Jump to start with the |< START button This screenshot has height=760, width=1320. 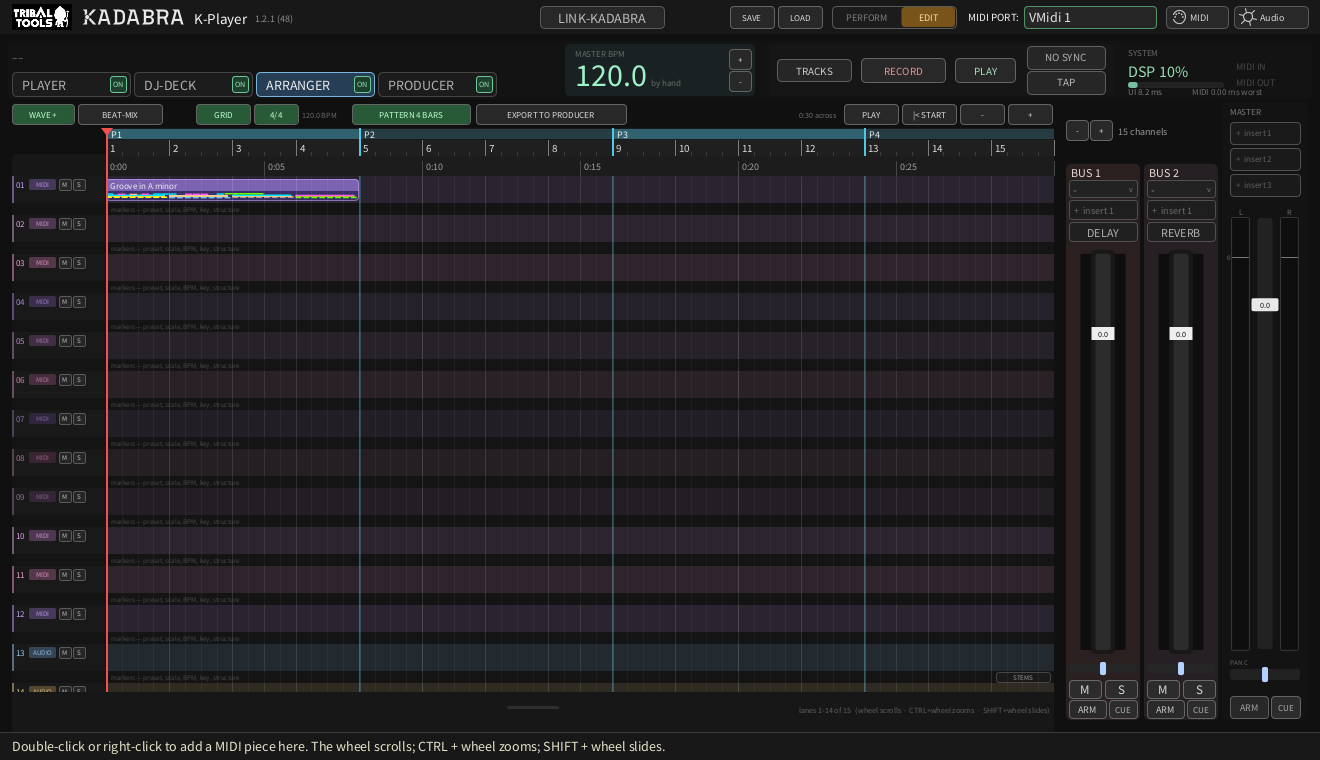click(929, 115)
